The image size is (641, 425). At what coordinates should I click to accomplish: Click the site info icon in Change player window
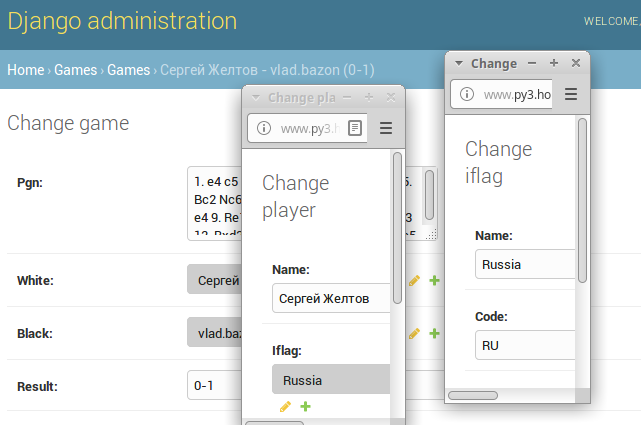pos(264,128)
